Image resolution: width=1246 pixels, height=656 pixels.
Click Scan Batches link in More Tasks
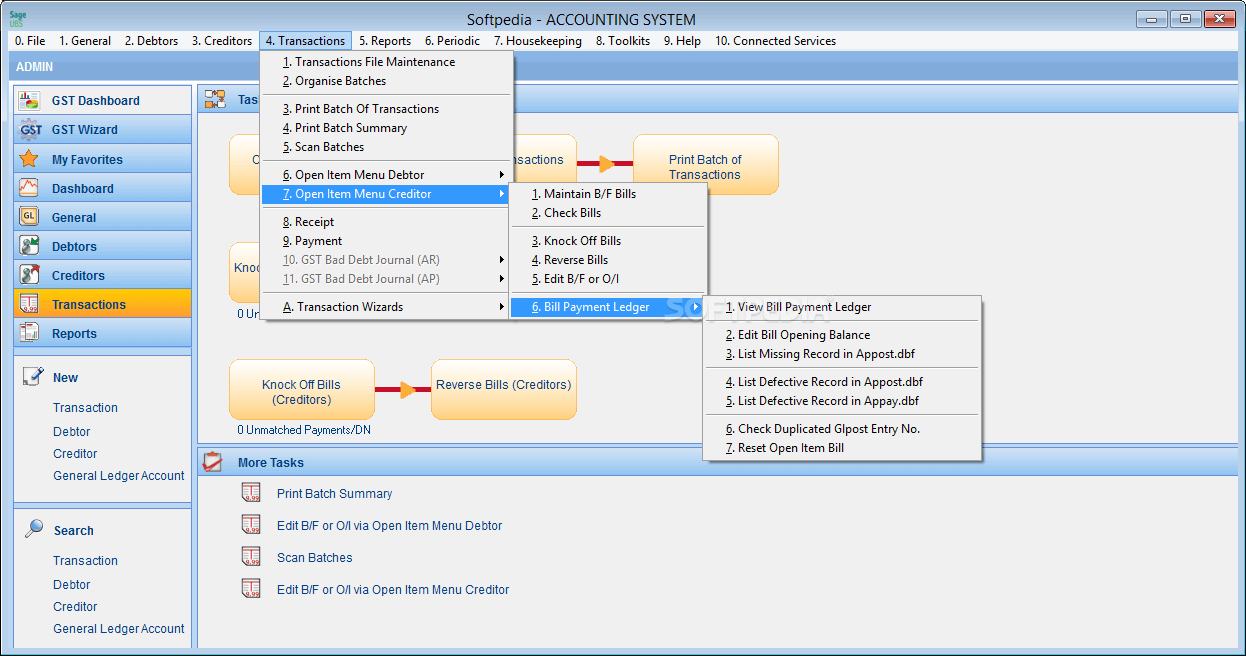coord(314,558)
